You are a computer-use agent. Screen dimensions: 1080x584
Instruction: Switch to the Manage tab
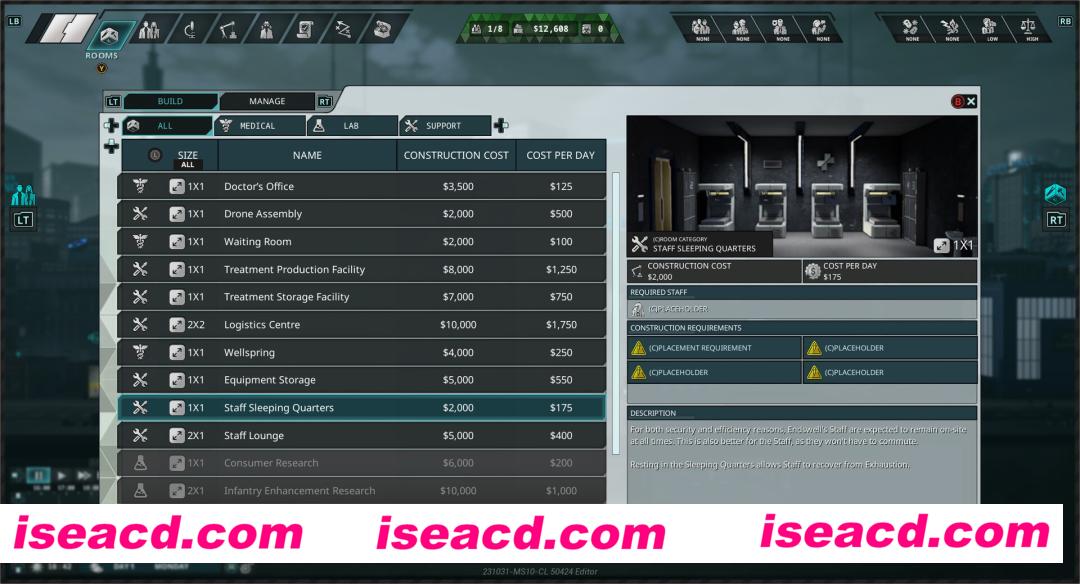(267, 101)
